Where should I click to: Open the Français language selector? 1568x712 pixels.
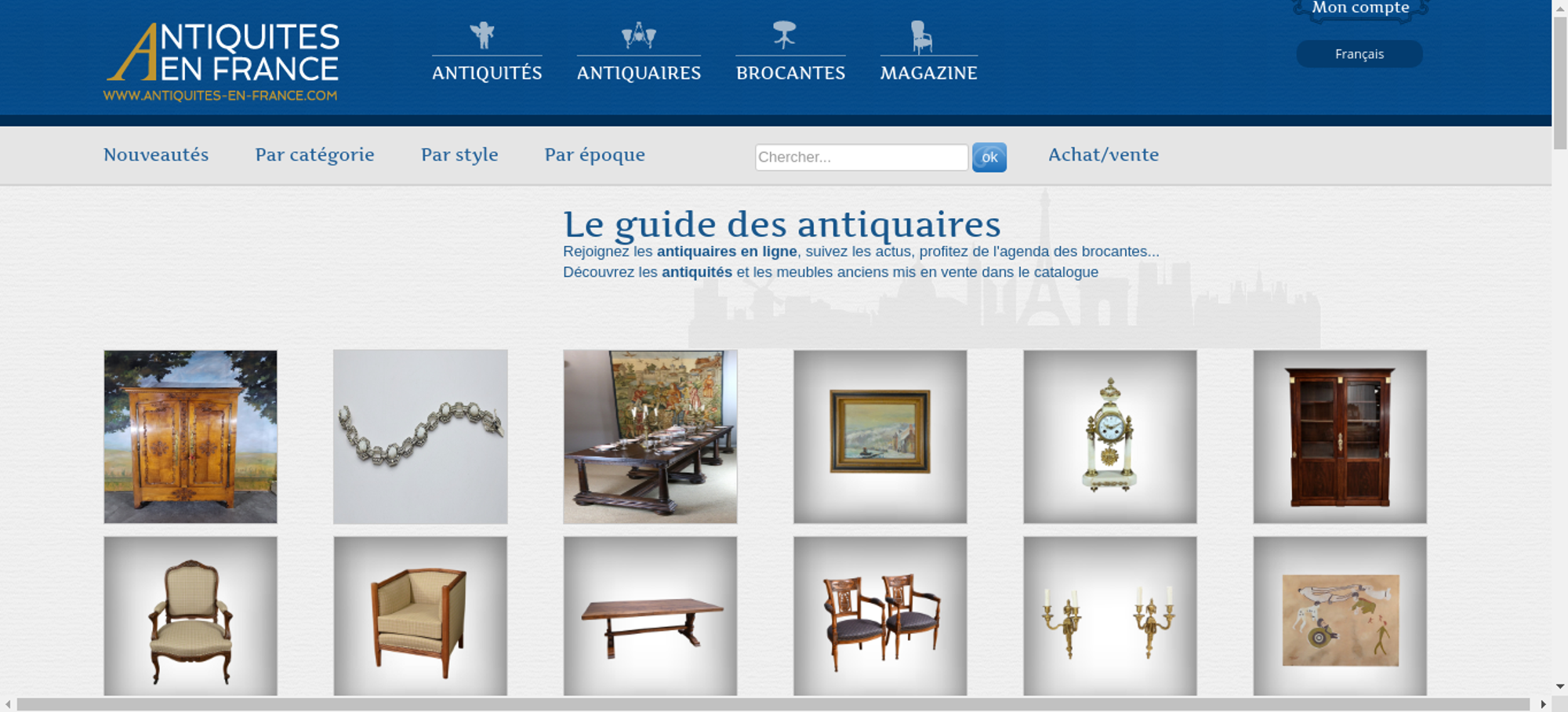point(1359,54)
